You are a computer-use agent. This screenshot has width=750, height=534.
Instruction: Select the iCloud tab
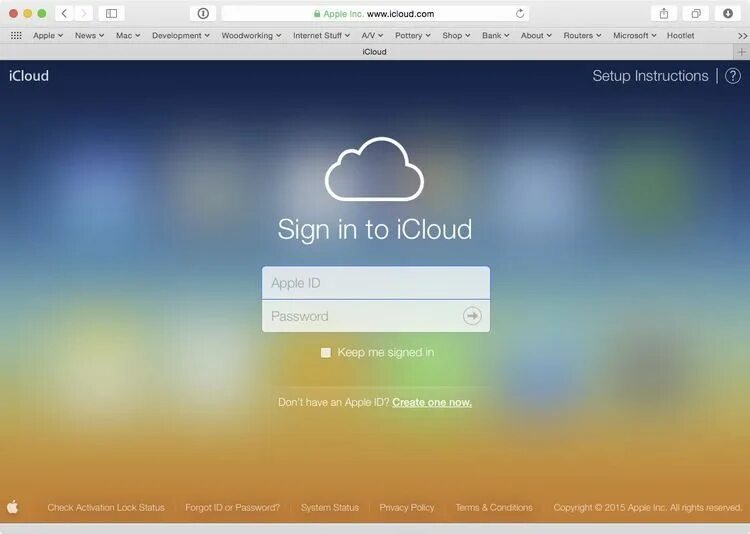[x=374, y=52]
